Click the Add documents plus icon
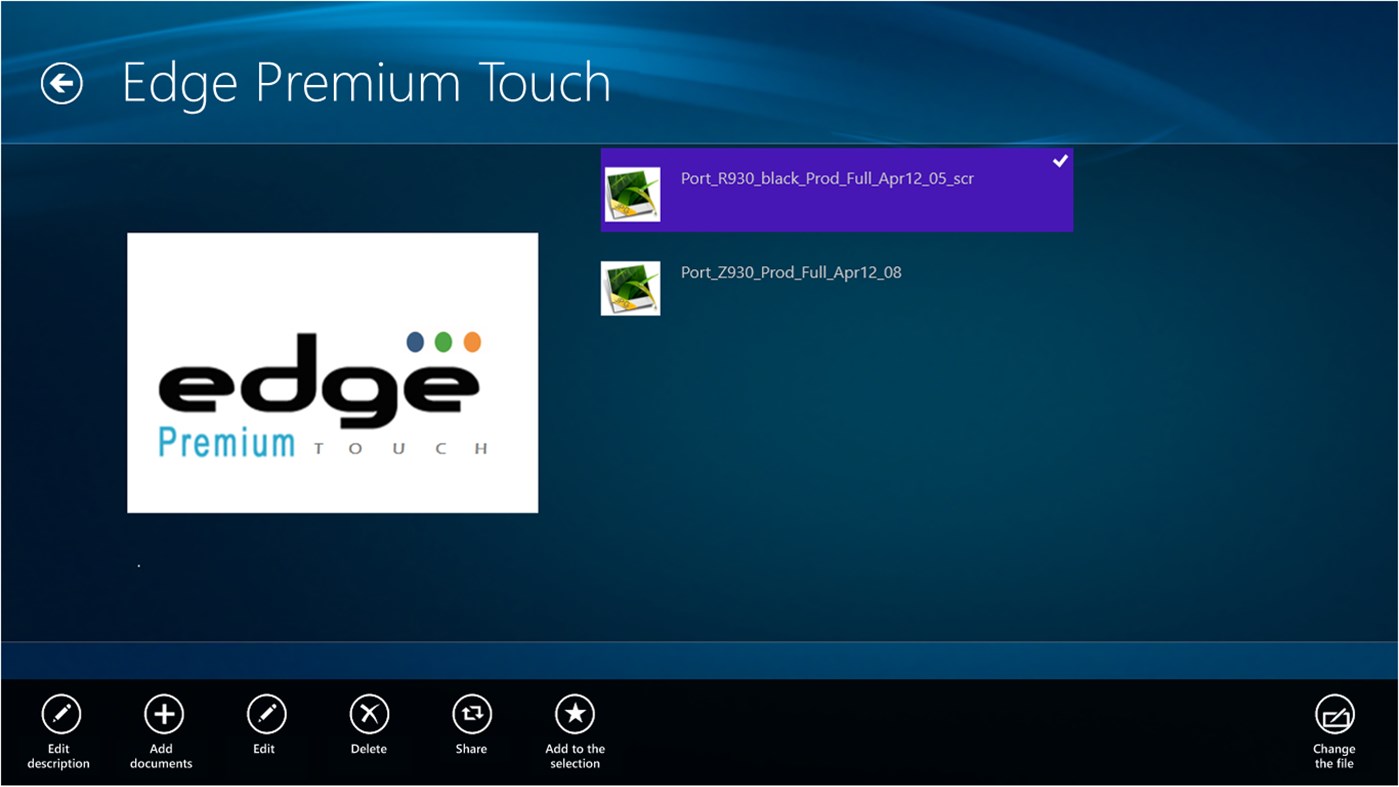The height and width of the screenshot is (787, 1399). [163, 714]
